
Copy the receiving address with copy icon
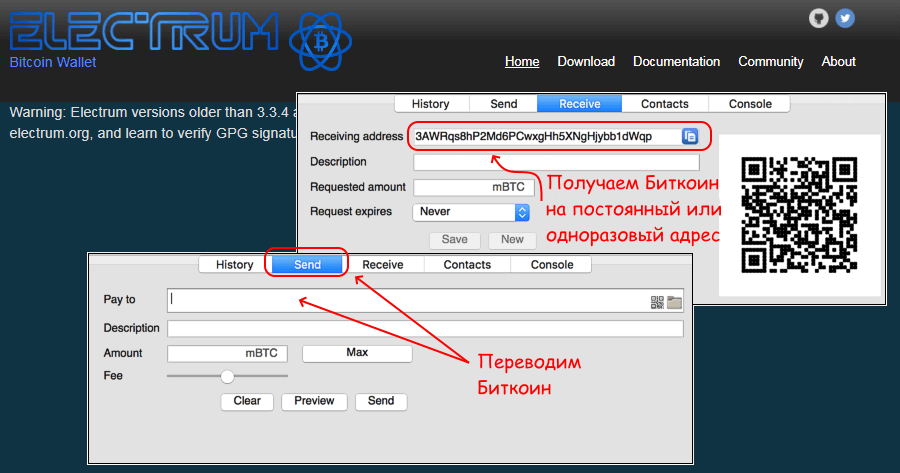[x=690, y=136]
